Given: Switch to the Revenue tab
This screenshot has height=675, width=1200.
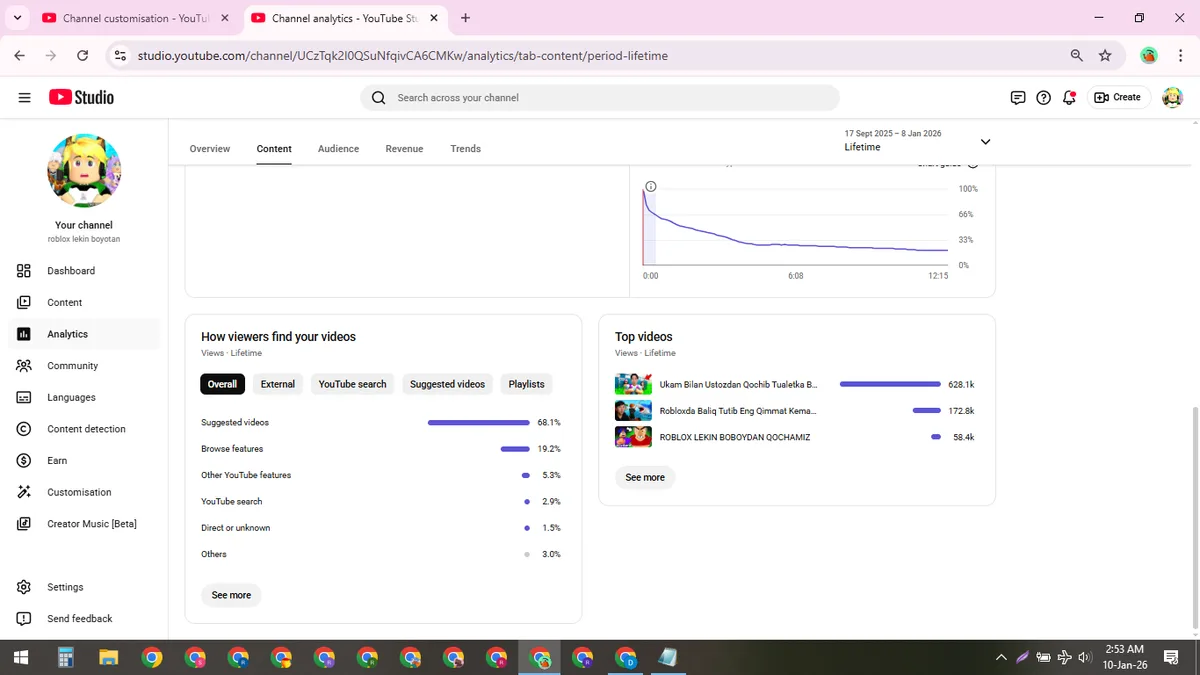Looking at the screenshot, I should coord(404,149).
